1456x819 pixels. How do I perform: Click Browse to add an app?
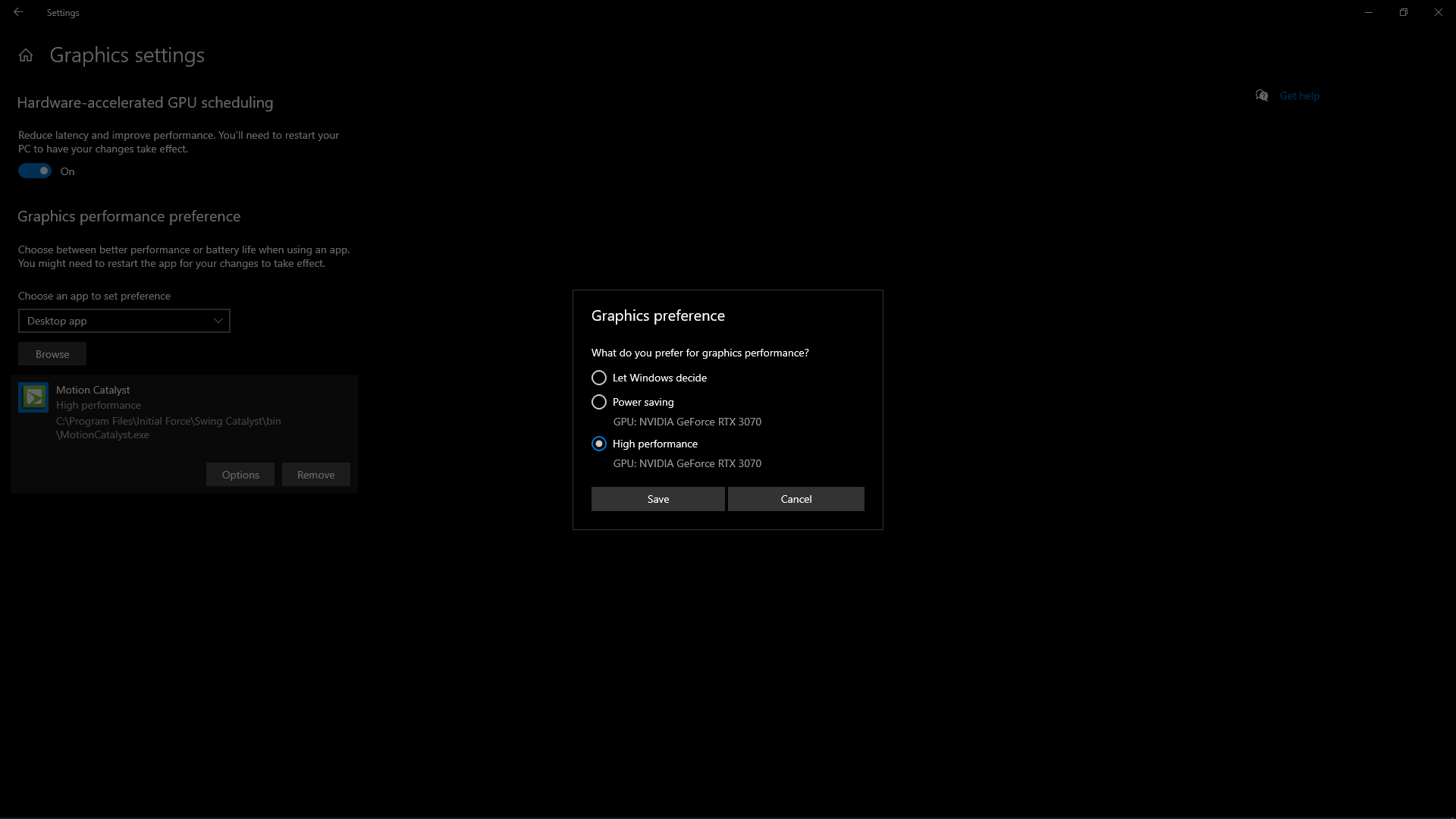(52, 354)
